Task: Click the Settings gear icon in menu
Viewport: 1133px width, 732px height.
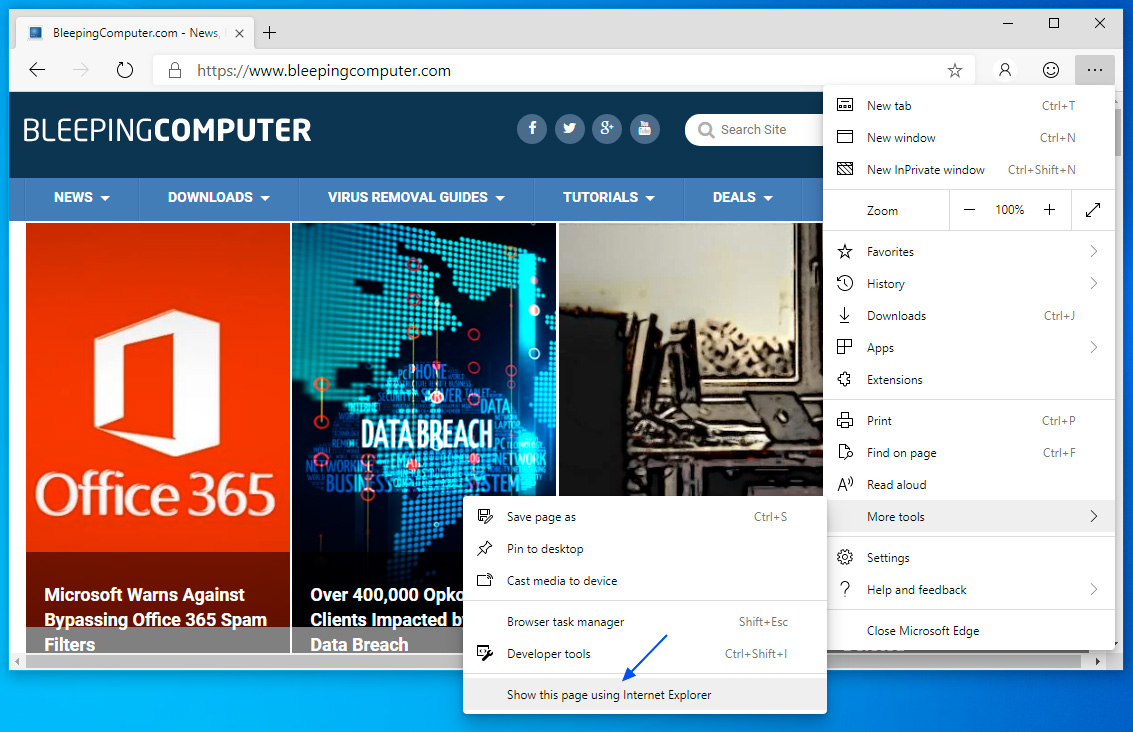Action: tap(845, 557)
